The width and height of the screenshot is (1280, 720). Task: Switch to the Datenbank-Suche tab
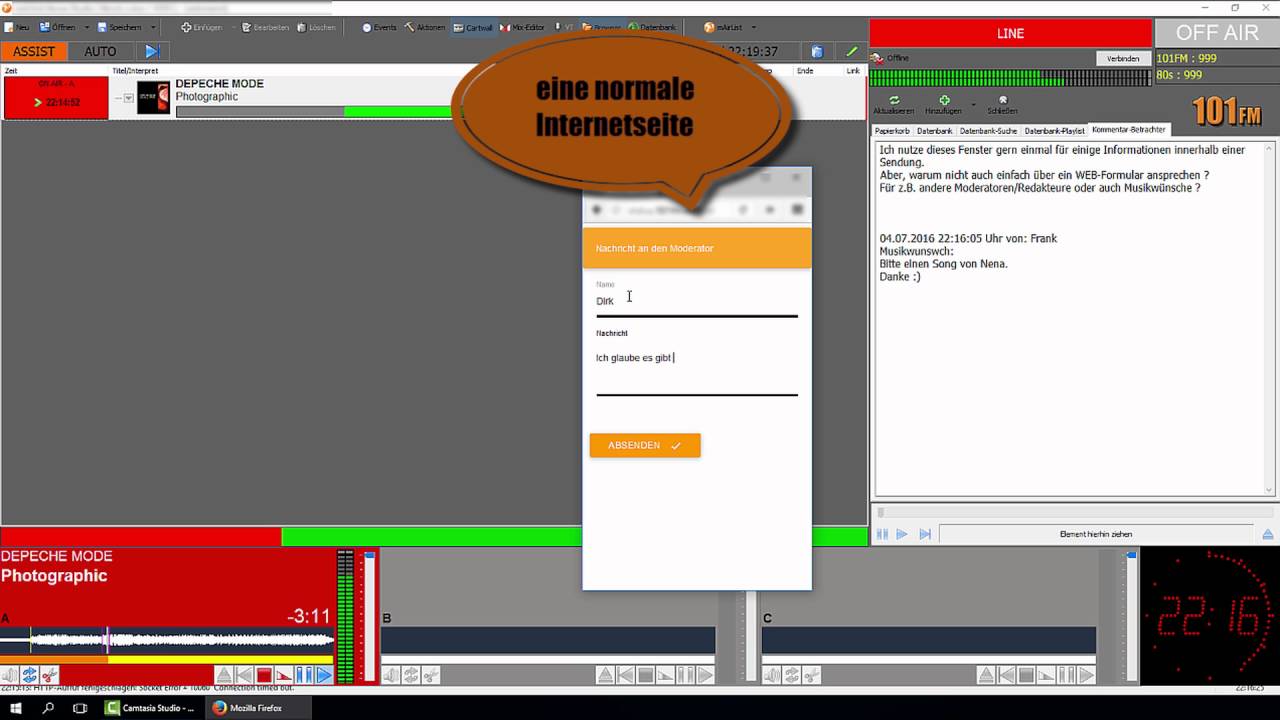pyautogui.click(x=988, y=130)
